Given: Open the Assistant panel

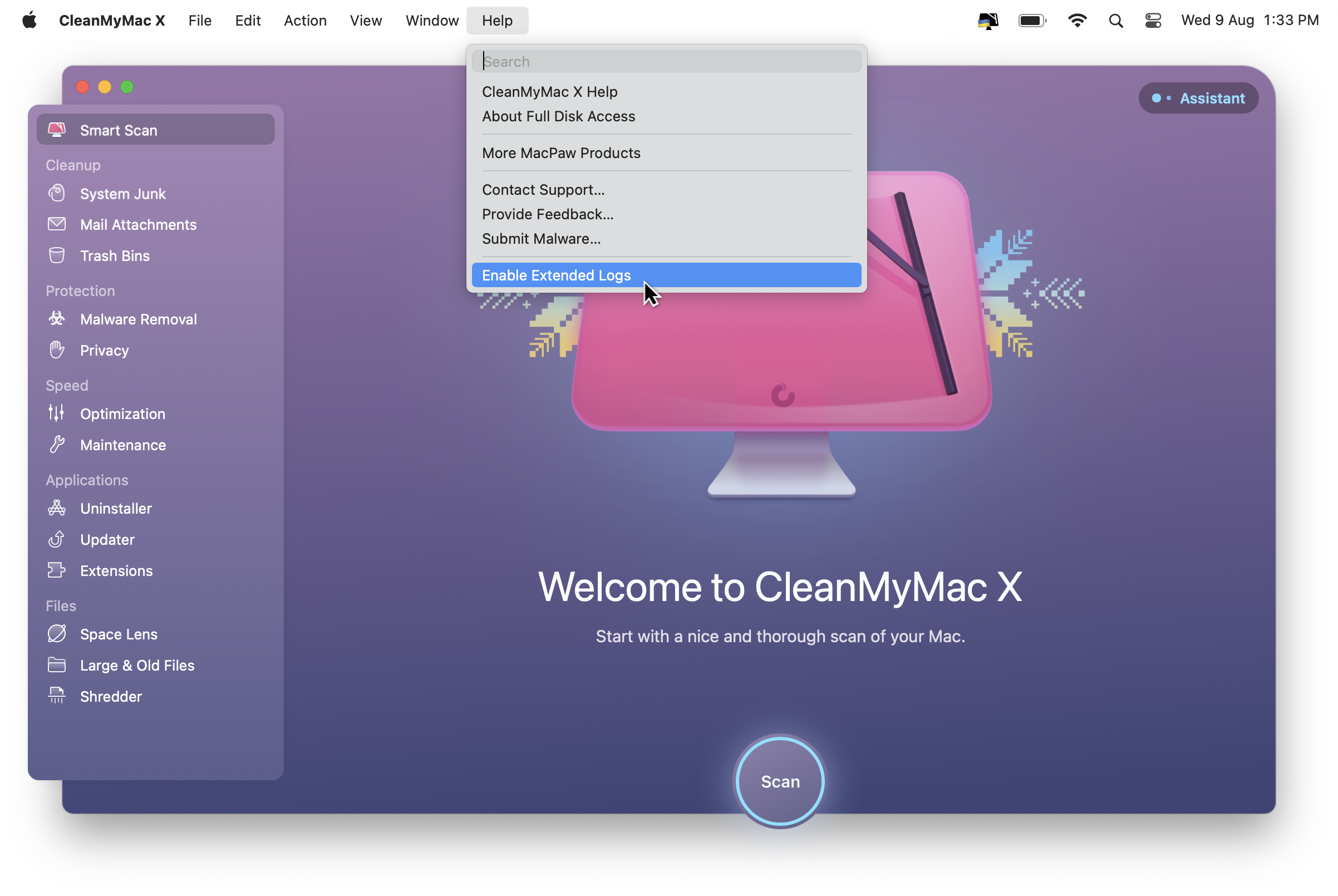Looking at the screenshot, I should point(1198,99).
